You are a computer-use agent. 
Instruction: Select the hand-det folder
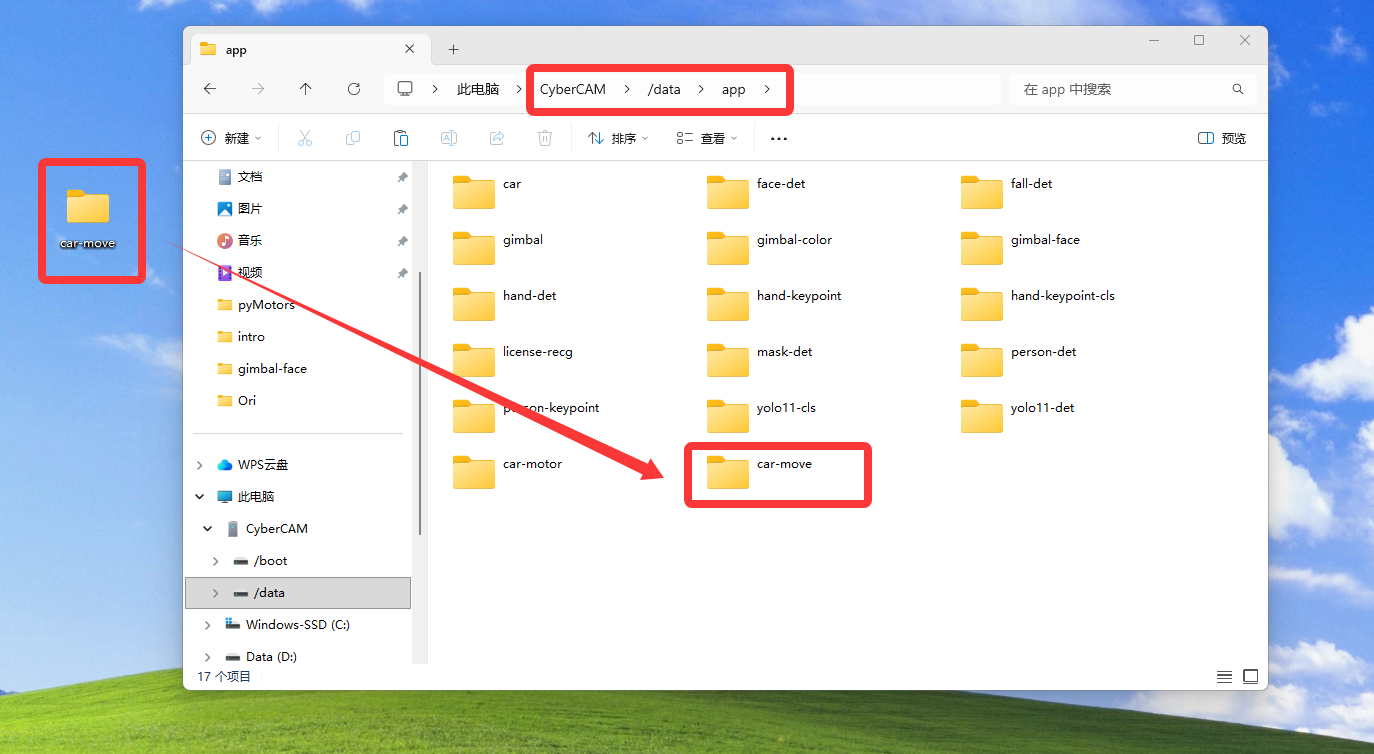click(x=505, y=303)
